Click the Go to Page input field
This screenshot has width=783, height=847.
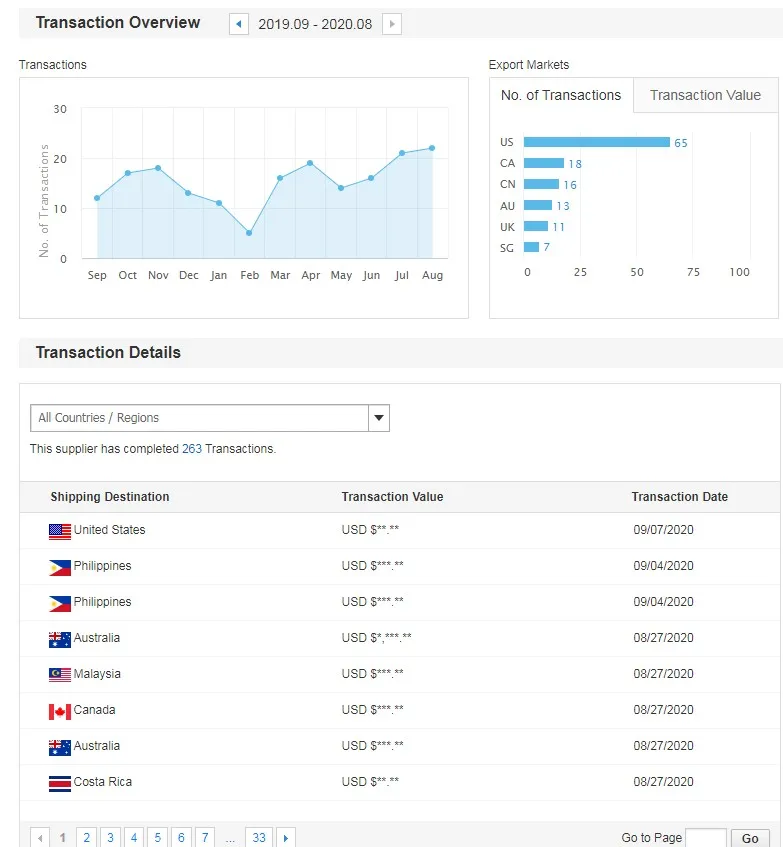706,838
